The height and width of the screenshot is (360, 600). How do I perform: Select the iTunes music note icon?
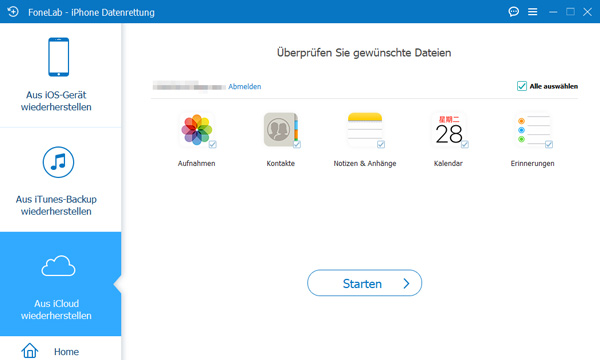click(x=58, y=162)
